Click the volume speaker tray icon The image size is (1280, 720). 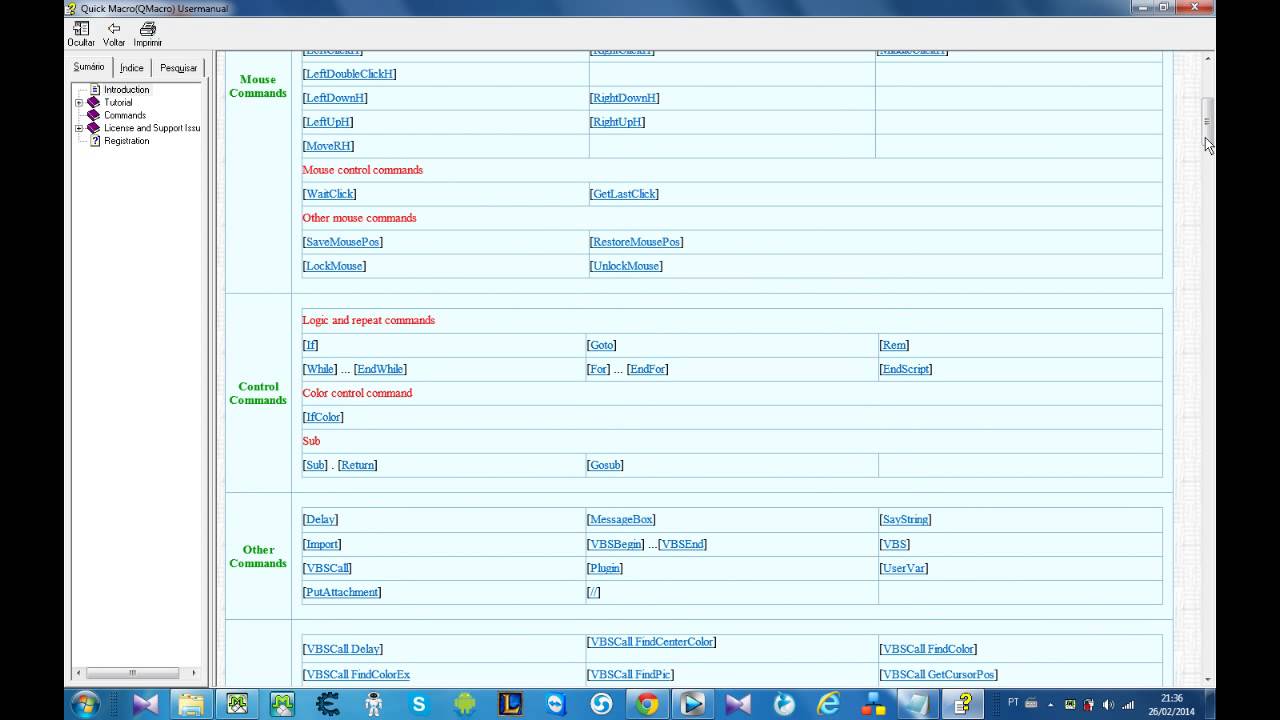tap(1107, 704)
